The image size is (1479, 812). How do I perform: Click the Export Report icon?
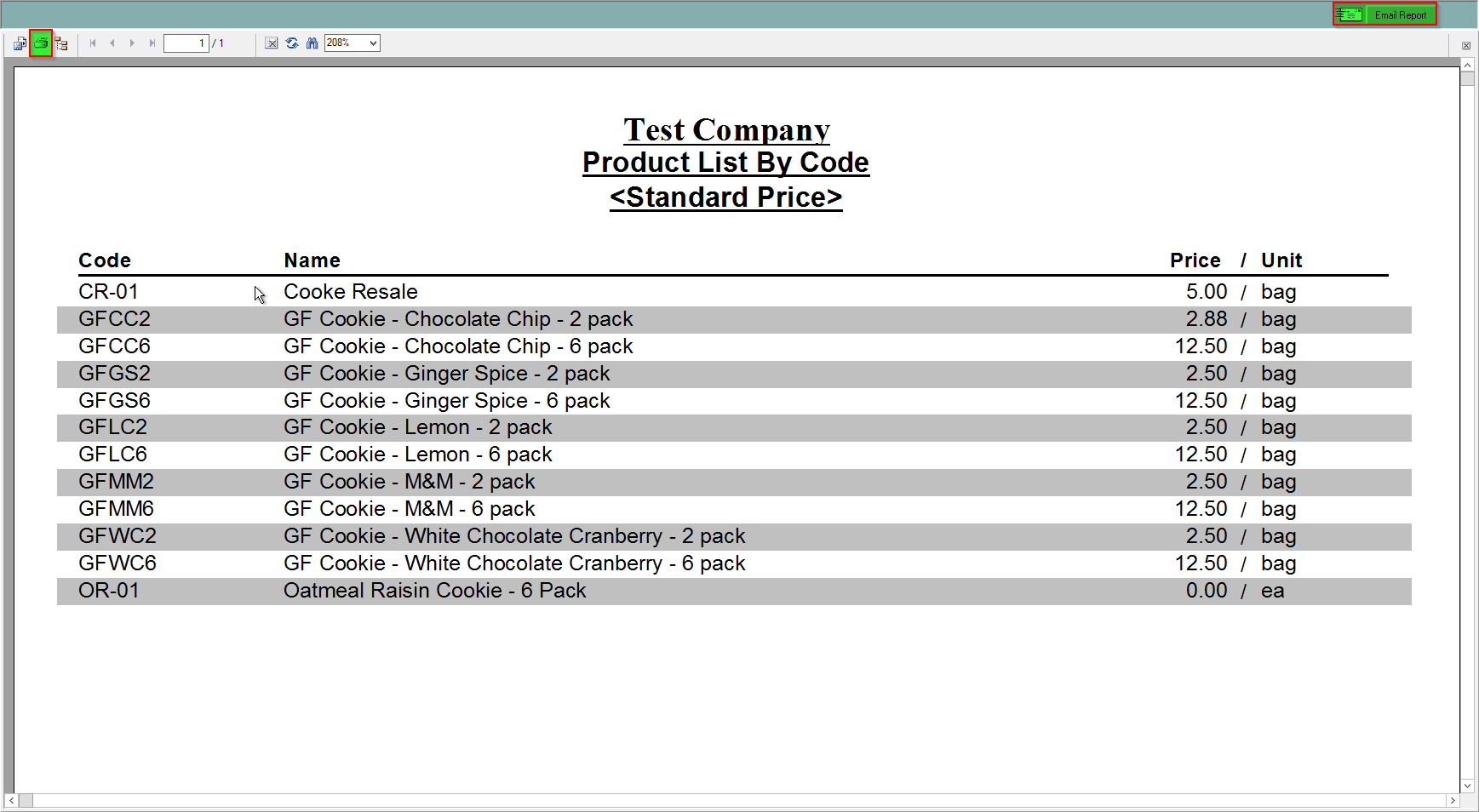tap(20, 43)
